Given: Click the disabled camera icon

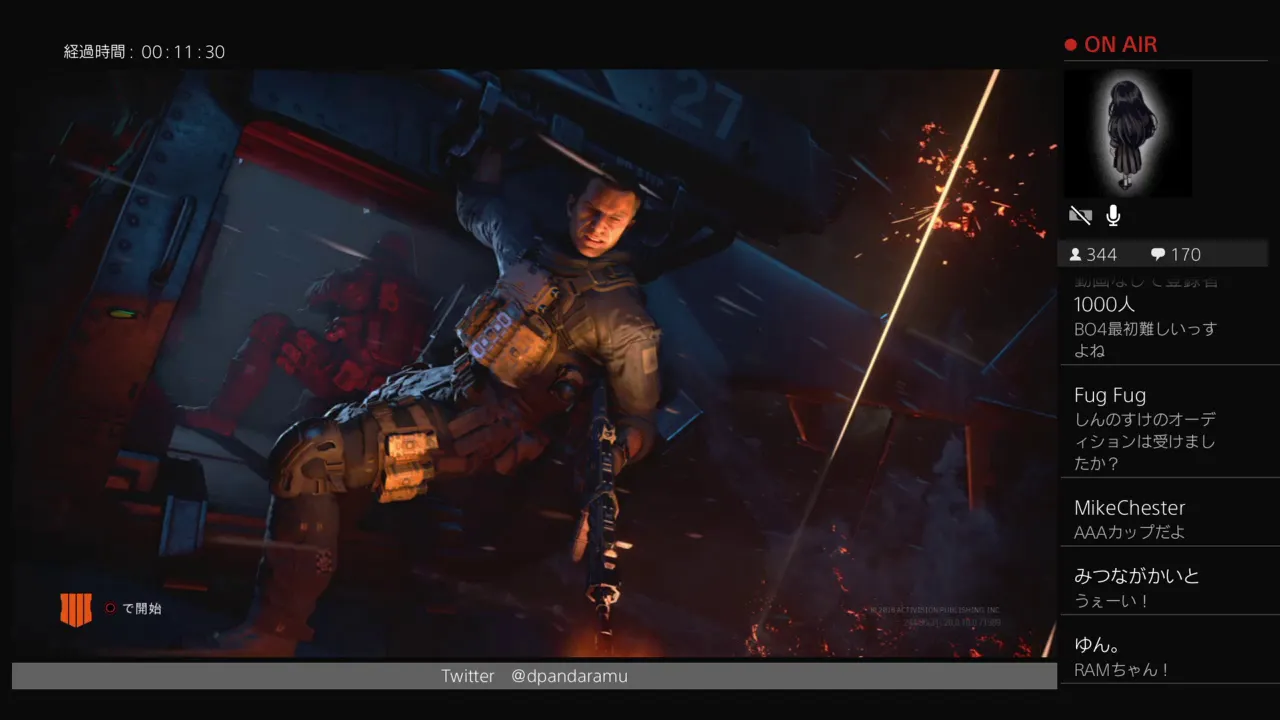Looking at the screenshot, I should 1080,215.
